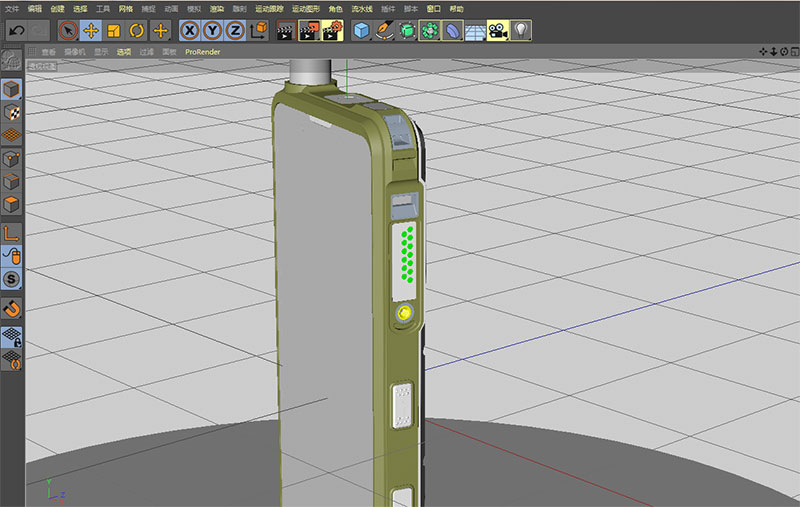Click the planar workplane icon
800x507 pixels.
click(x=11, y=359)
